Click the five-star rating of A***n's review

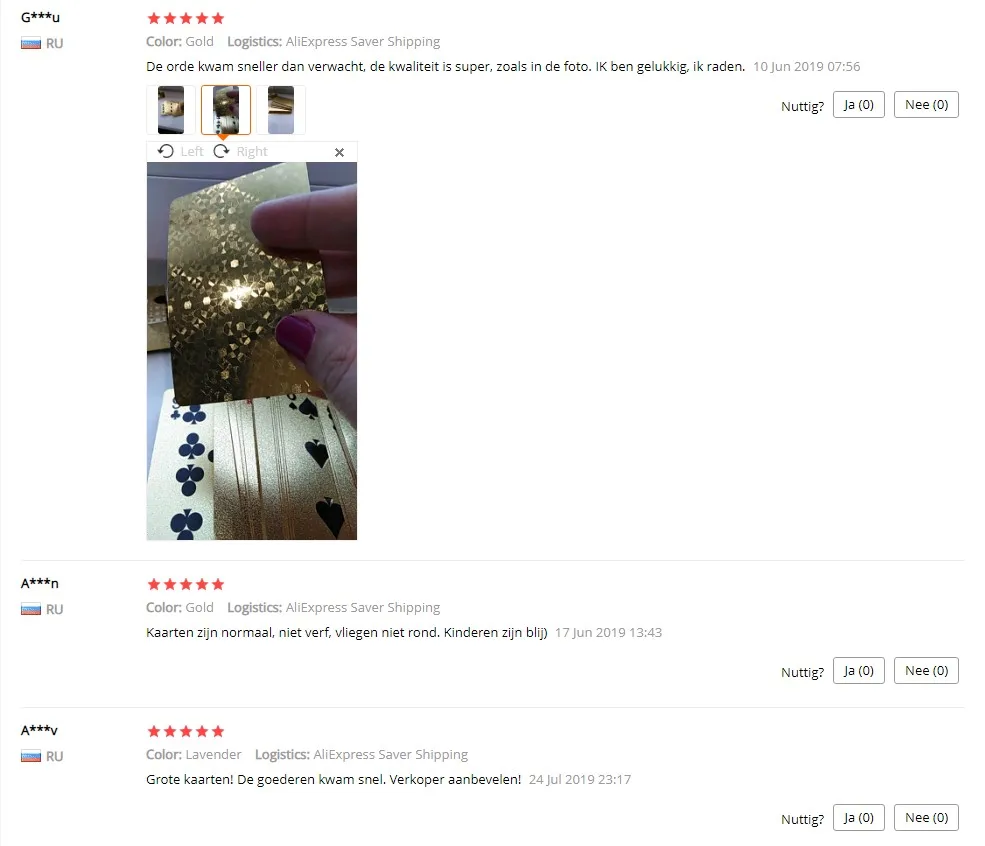[185, 585]
